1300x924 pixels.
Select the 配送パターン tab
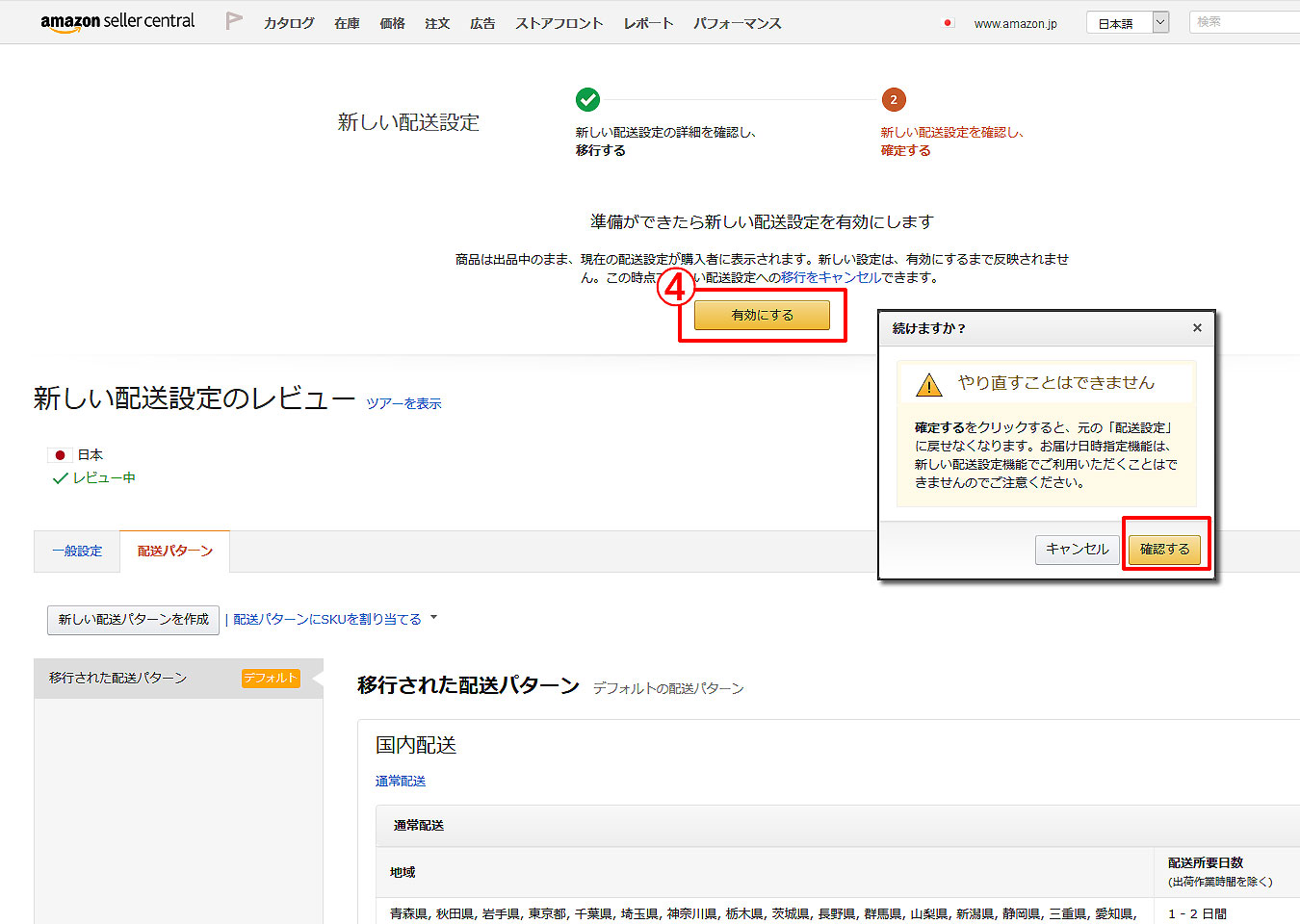click(174, 552)
